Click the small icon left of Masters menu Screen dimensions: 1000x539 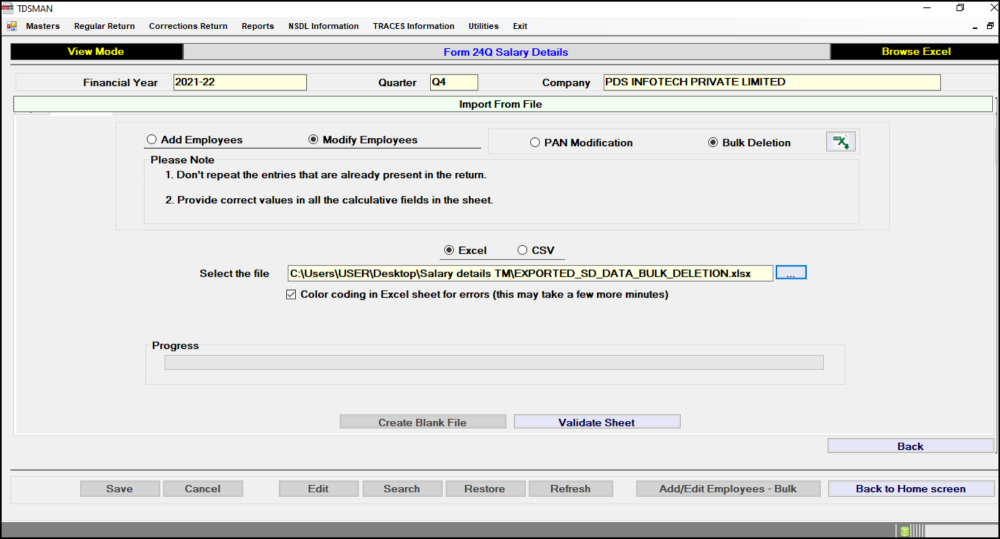pyautogui.click(x=11, y=26)
